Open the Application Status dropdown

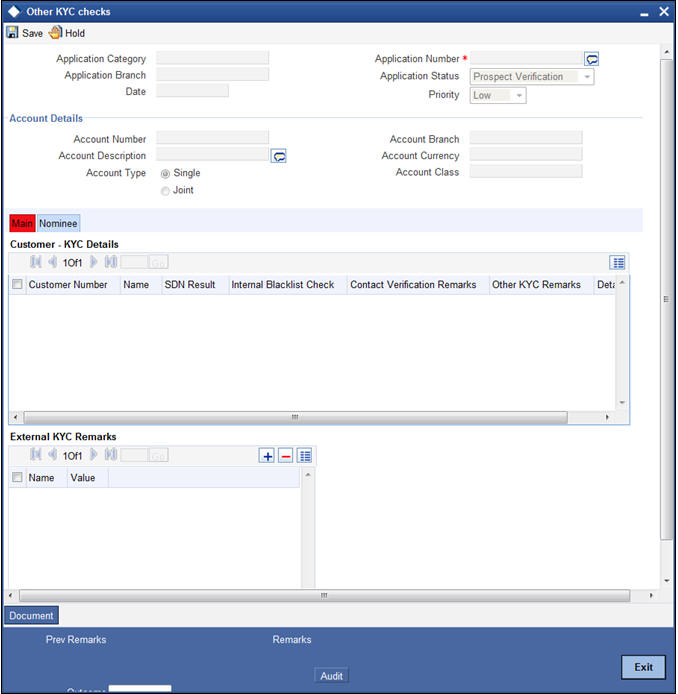point(532,77)
